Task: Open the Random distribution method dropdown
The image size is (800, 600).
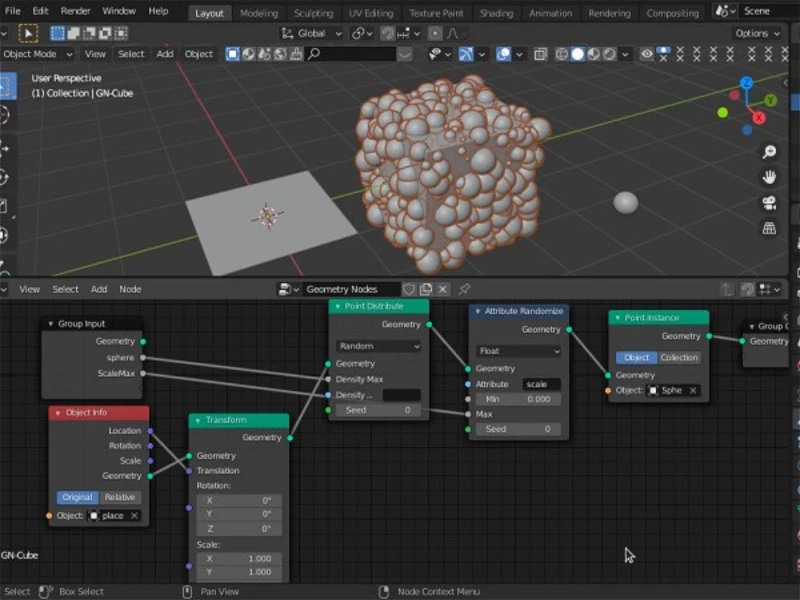Action: [379, 346]
